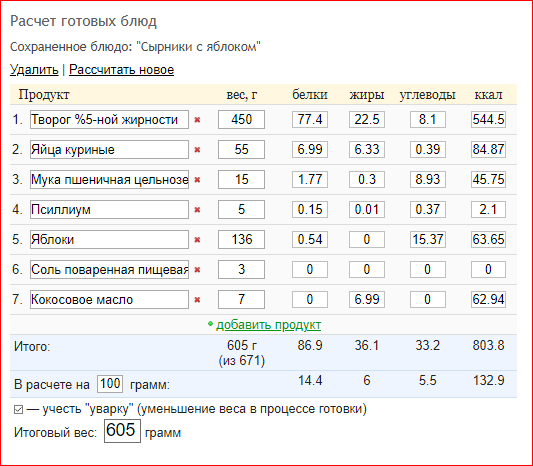Click the total protein value 86.9
The width and height of the screenshot is (533, 466).
click(310, 345)
